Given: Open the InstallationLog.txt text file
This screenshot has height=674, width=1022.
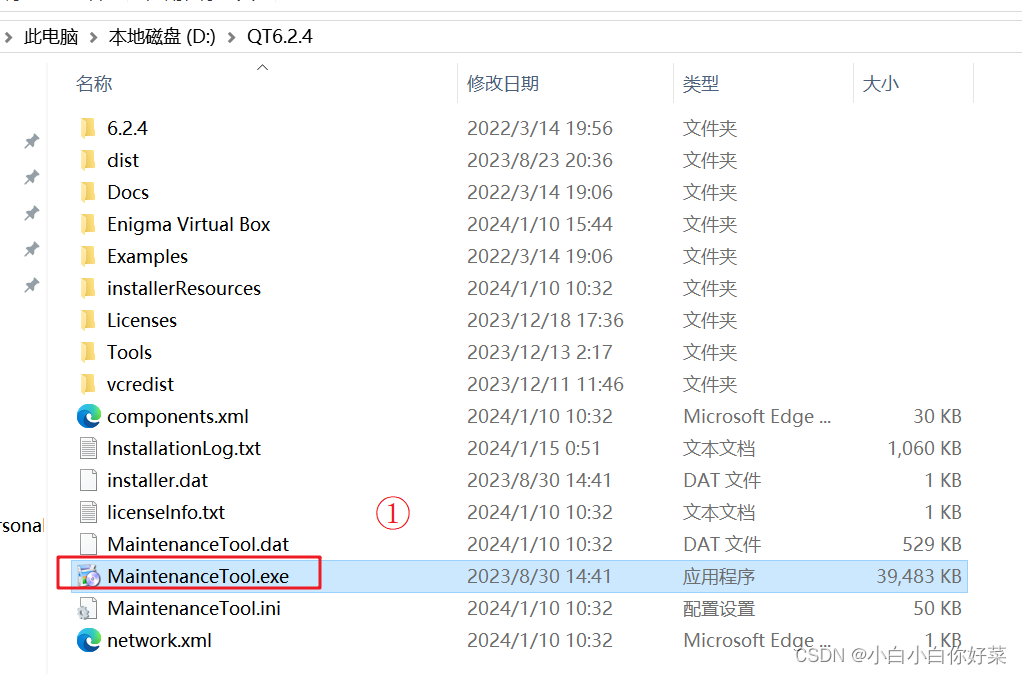Looking at the screenshot, I should [182, 448].
